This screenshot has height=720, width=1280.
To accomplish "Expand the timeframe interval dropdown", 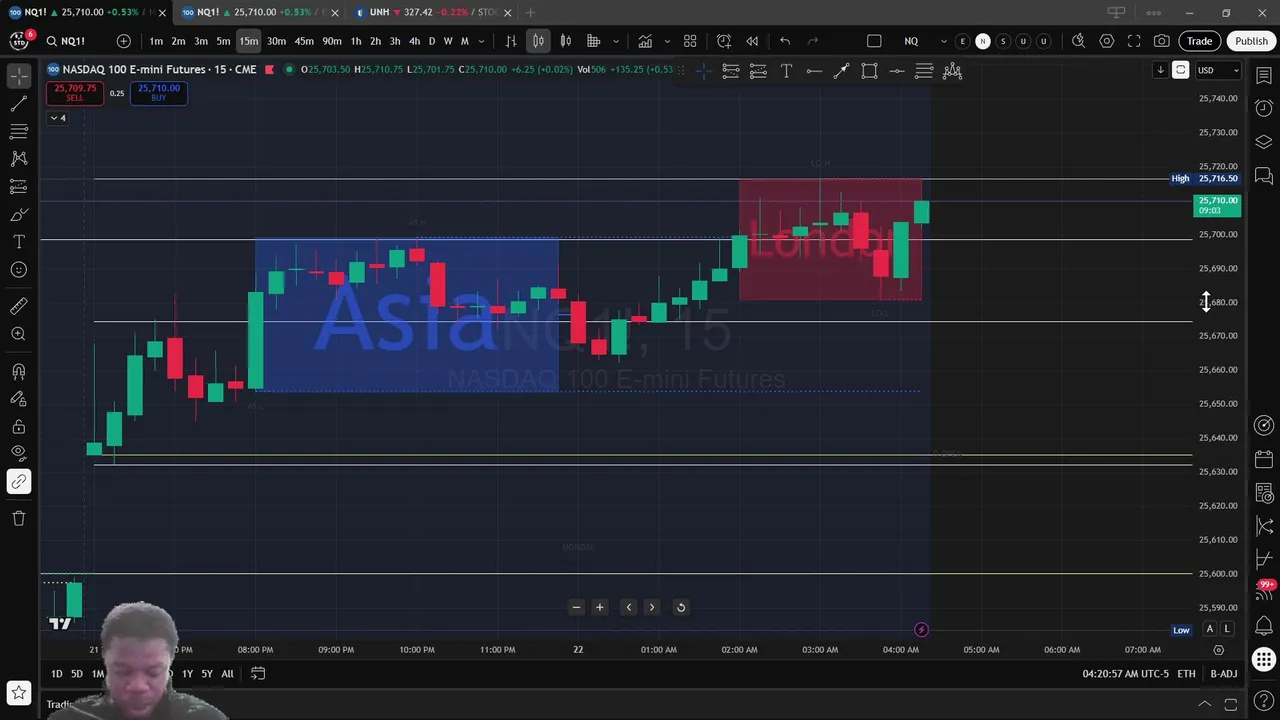I will [481, 41].
